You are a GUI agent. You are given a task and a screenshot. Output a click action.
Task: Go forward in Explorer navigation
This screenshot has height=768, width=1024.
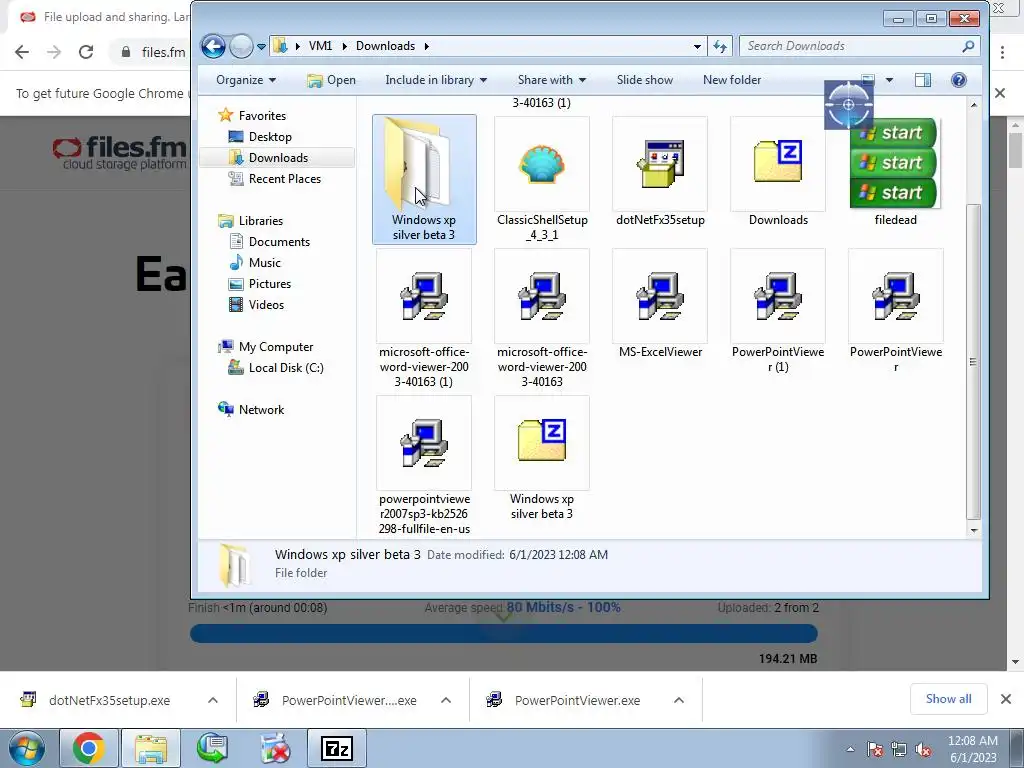coord(241,46)
